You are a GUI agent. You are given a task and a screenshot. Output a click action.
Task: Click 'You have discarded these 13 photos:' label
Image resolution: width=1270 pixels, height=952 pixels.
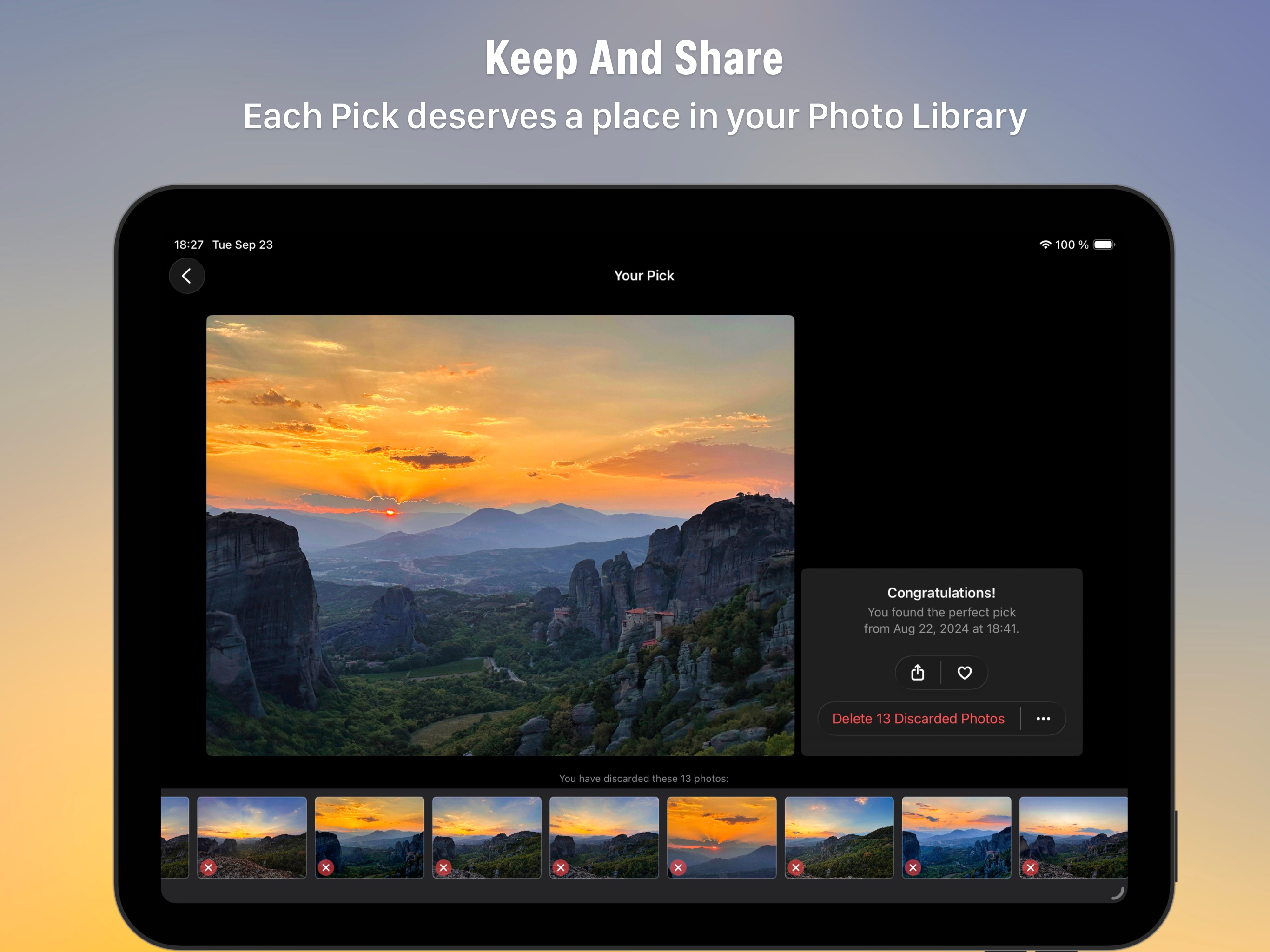pos(644,779)
